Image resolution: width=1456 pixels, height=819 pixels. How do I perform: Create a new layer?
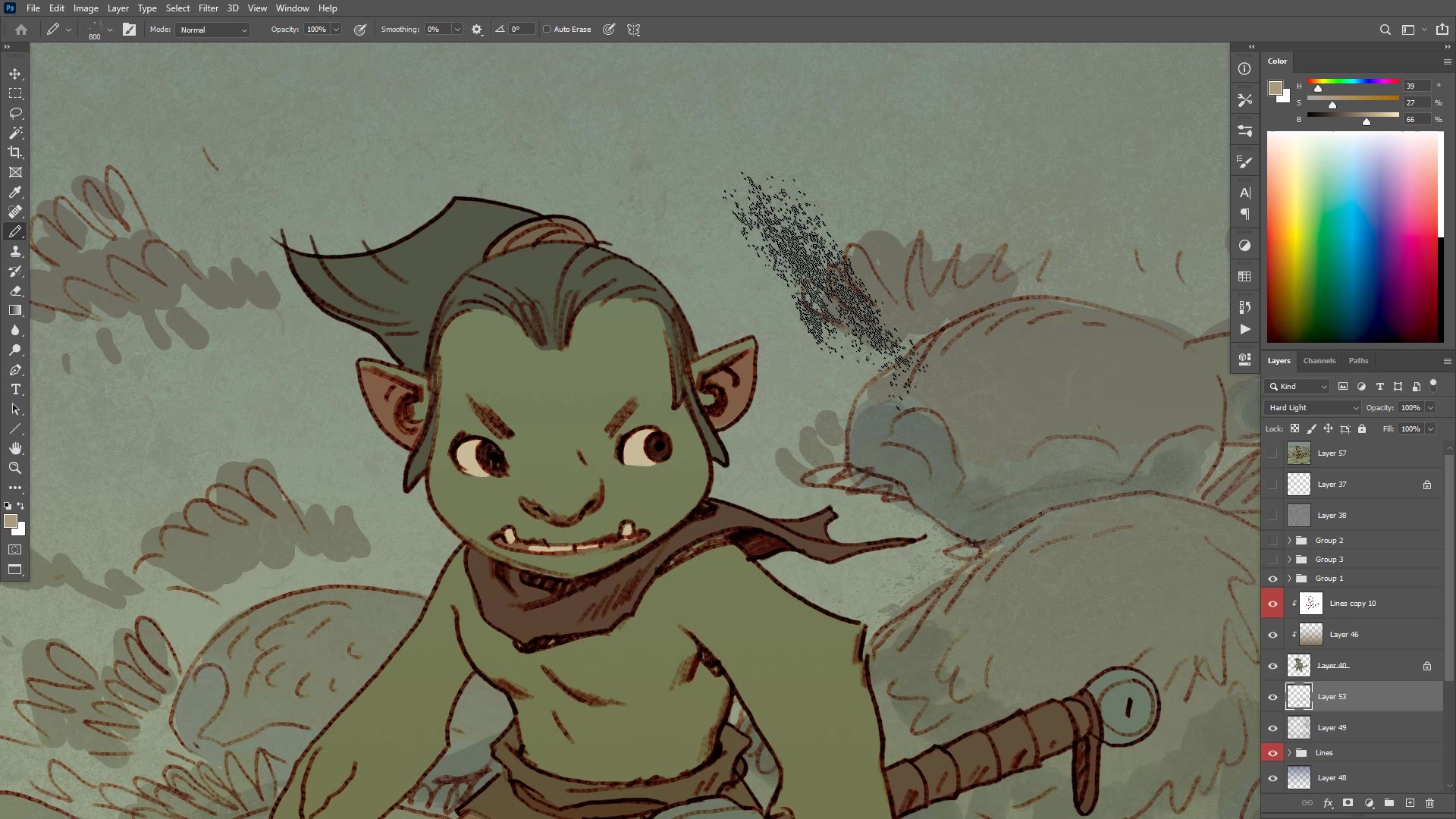1410,803
